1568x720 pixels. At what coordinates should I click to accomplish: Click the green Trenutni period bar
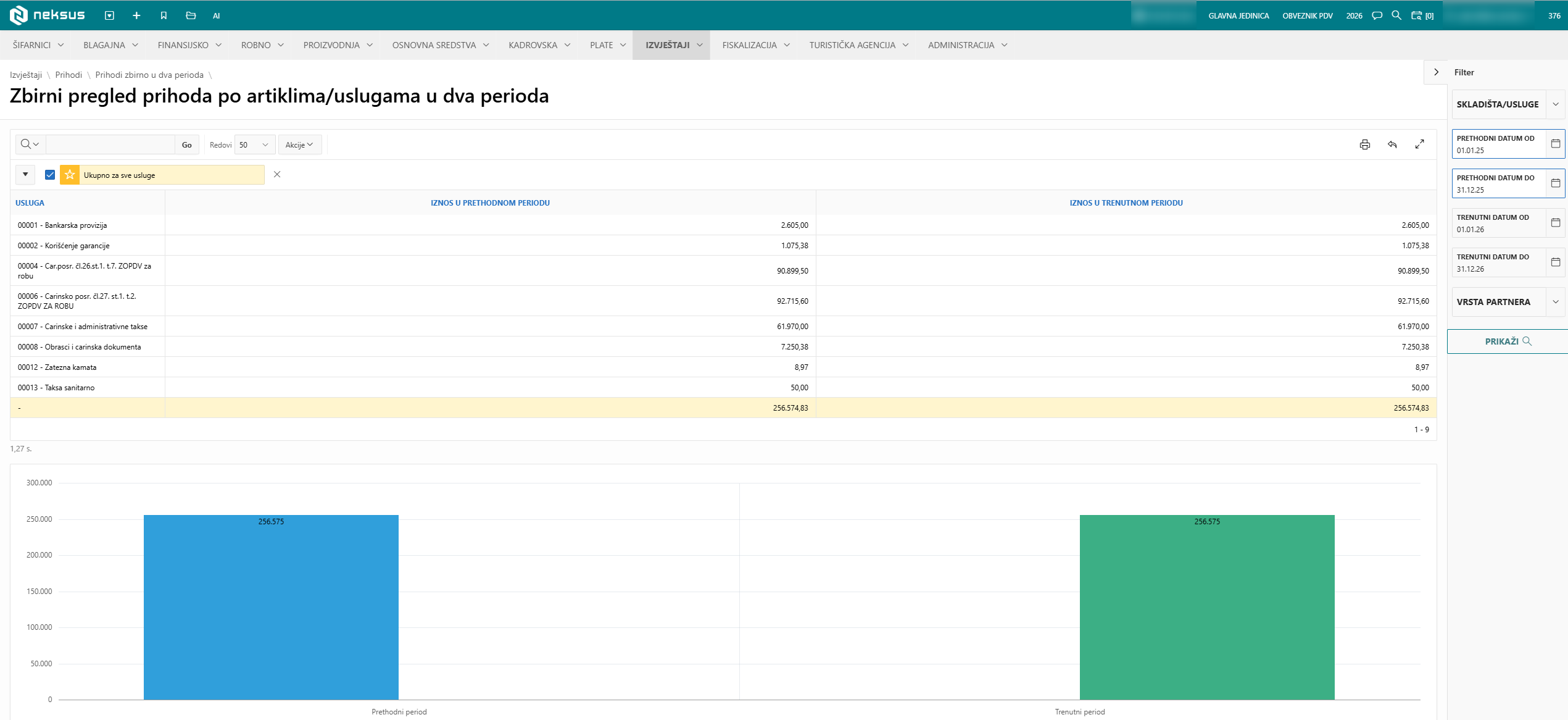(1207, 607)
